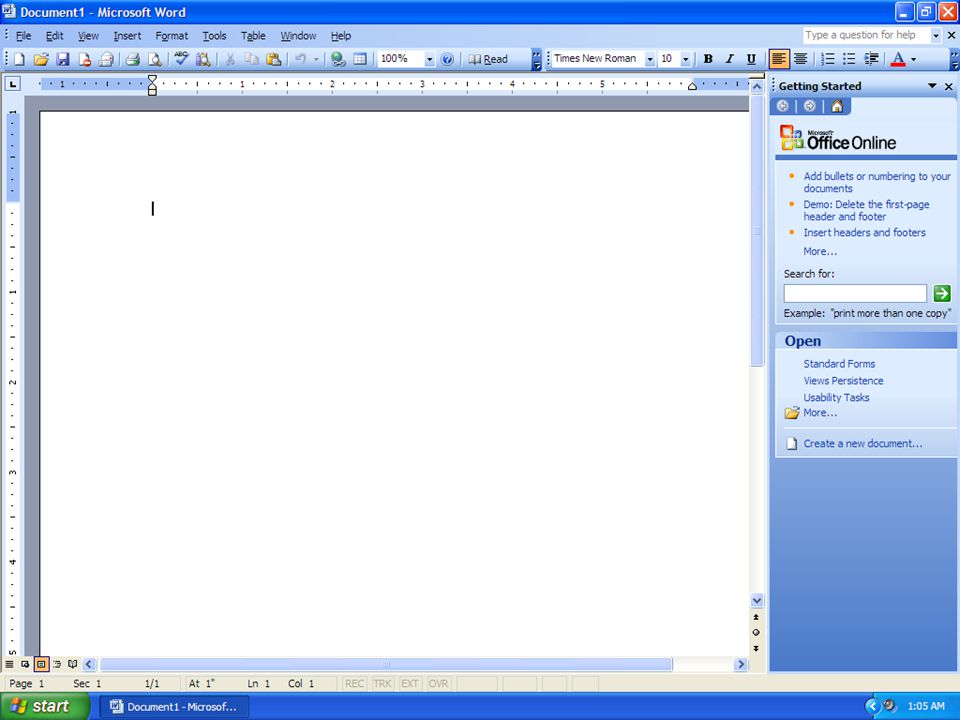Click the E-mail envelope toolbar icon
The image size is (960, 720).
pyautogui.click(x=107, y=59)
